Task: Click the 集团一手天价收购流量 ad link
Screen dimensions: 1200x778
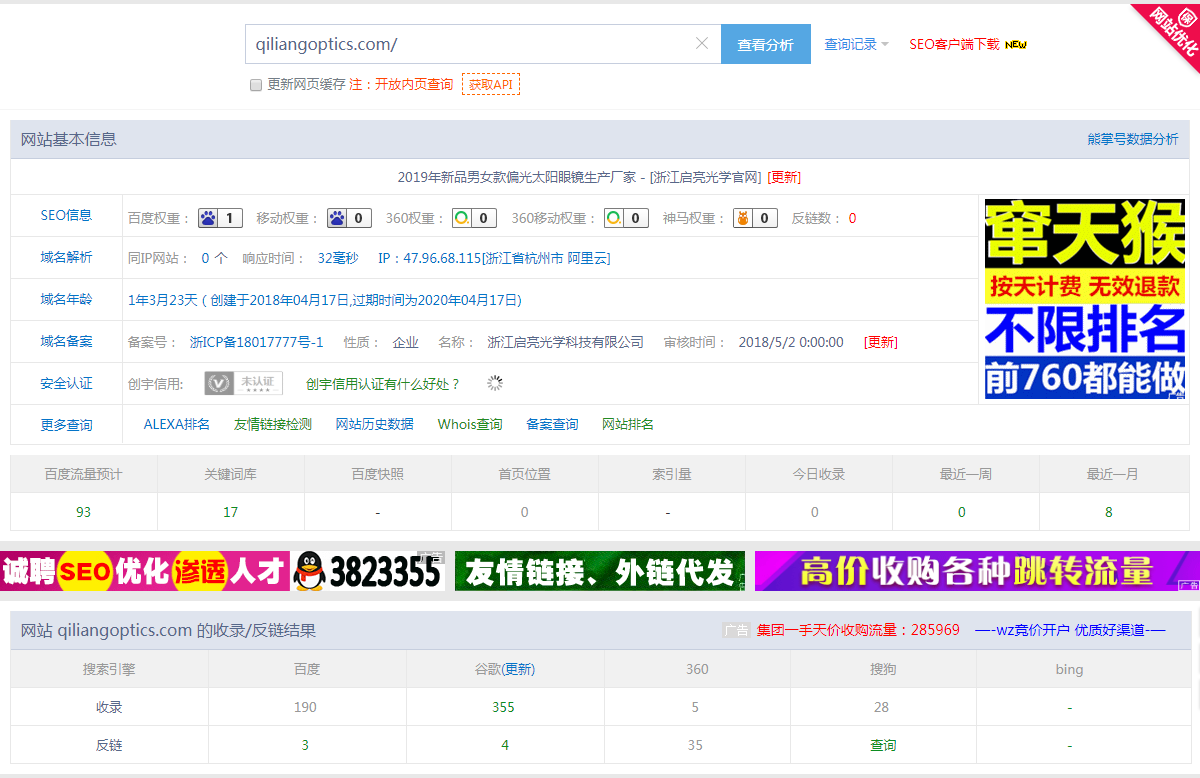Action: tap(858, 630)
